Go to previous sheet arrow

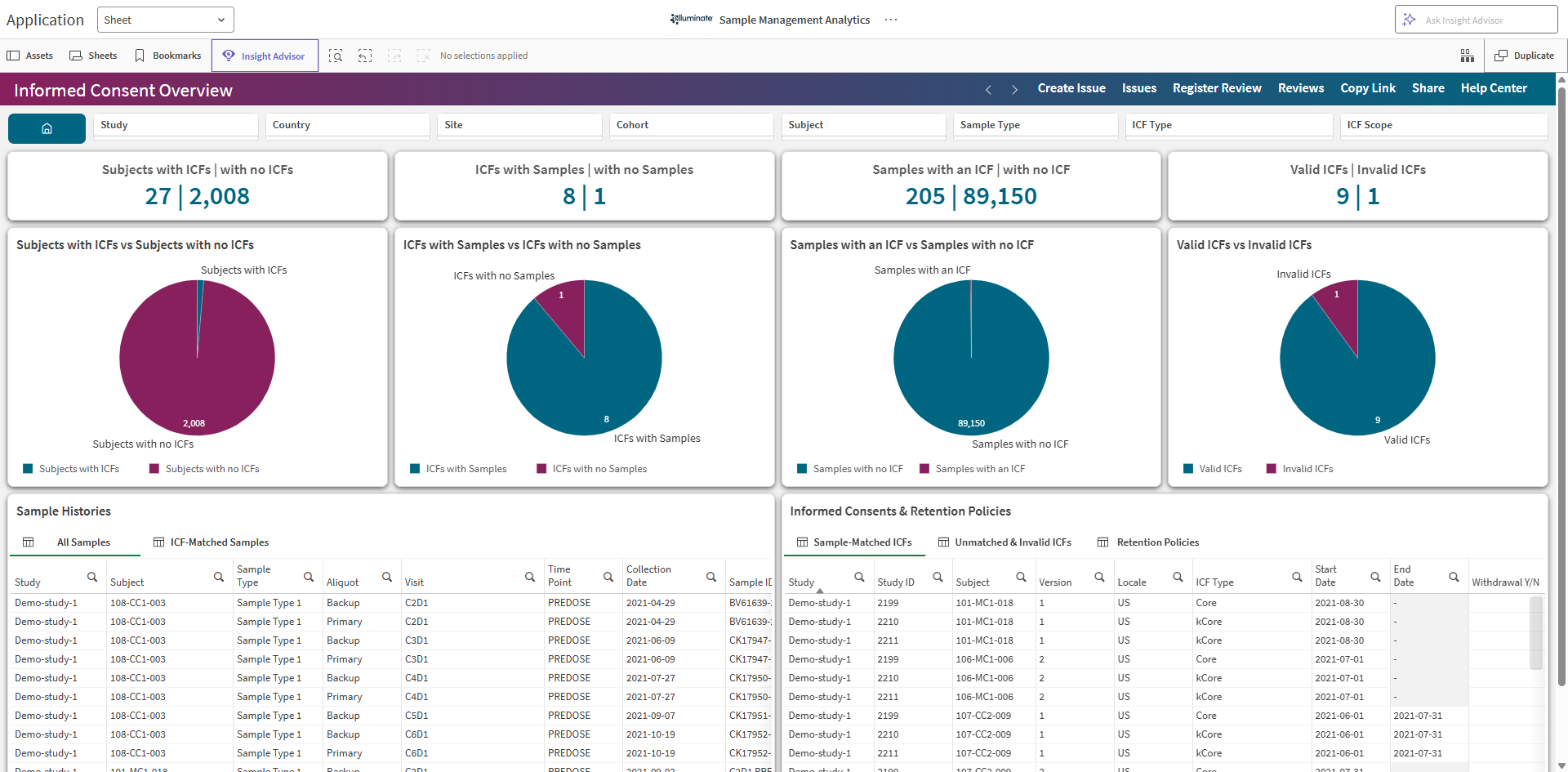point(988,89)
